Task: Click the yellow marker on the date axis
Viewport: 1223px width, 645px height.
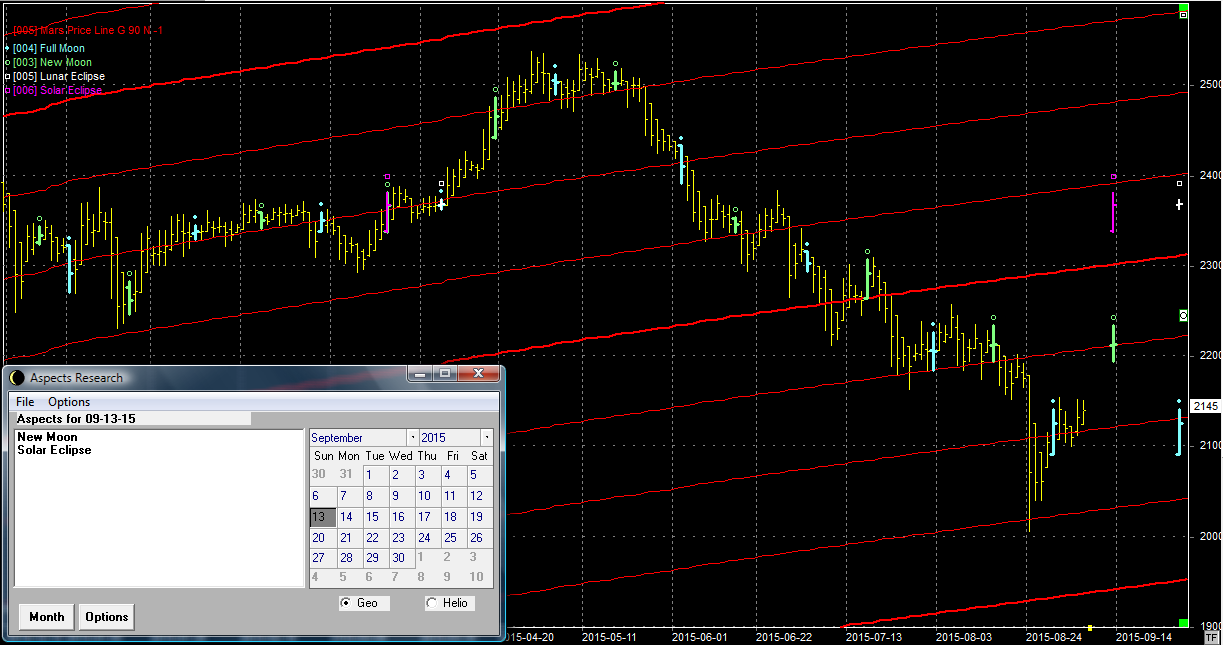Action: coord(1091,627)
